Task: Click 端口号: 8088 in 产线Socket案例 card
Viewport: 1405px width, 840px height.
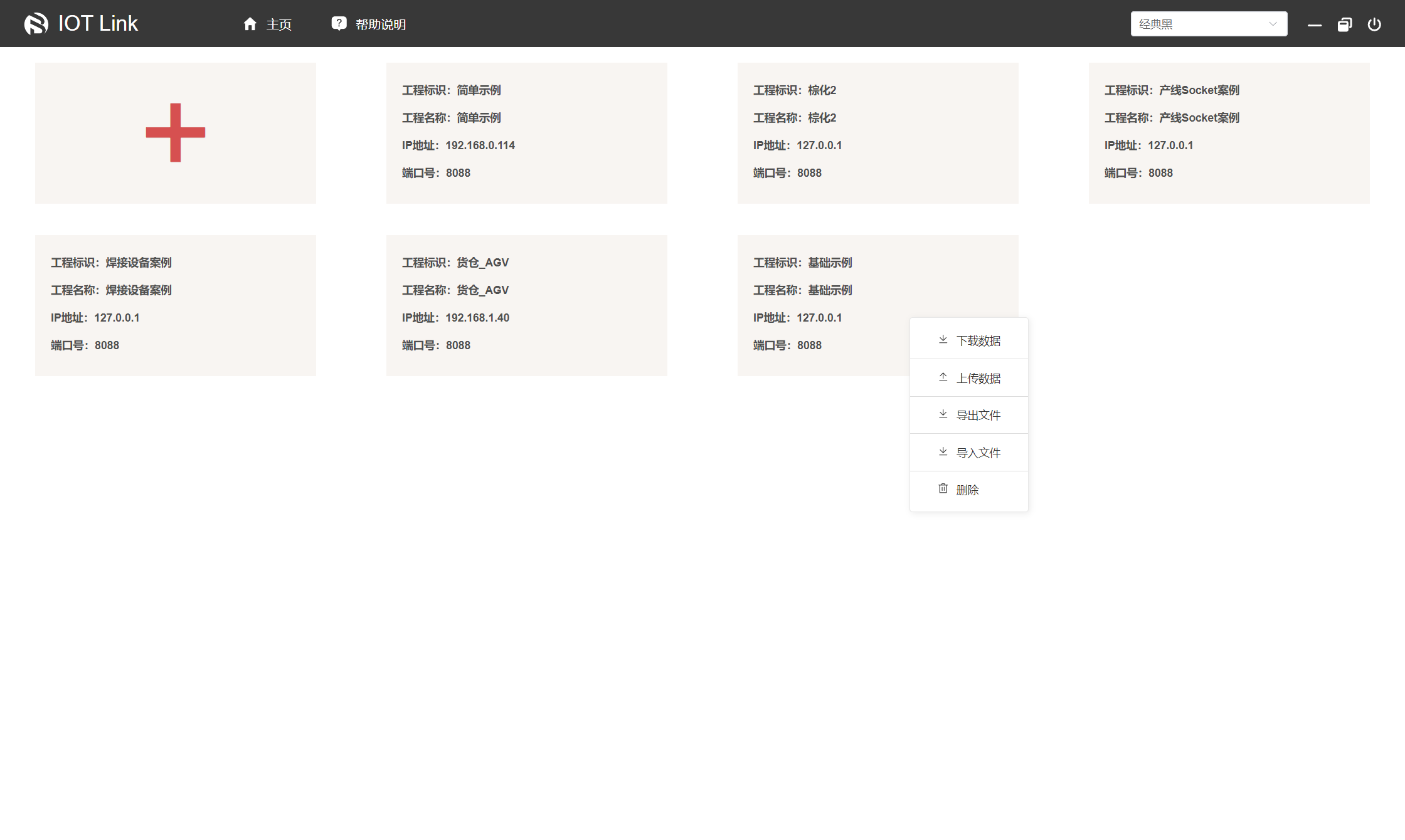Action: coord(1138,173)
